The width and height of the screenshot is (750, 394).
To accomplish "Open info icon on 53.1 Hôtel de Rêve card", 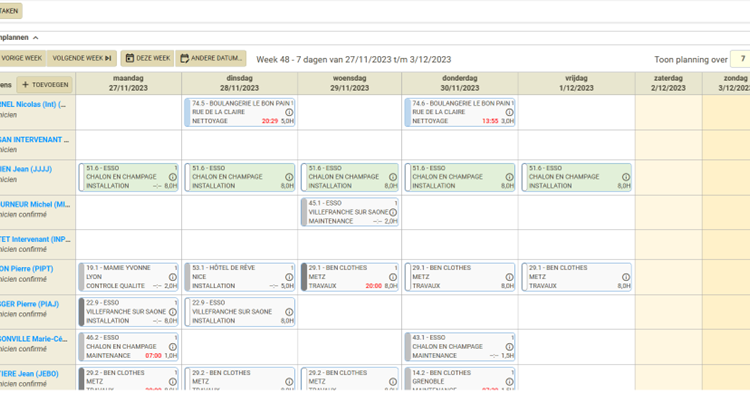I will point(289,277).
